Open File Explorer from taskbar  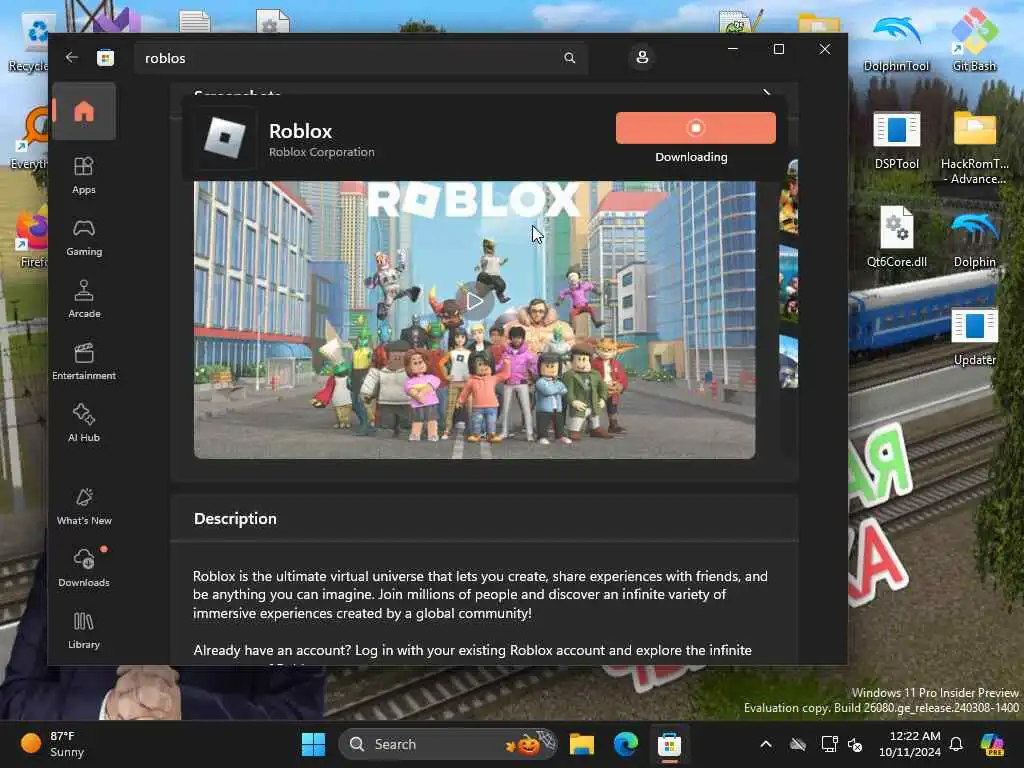coord(581,744)
